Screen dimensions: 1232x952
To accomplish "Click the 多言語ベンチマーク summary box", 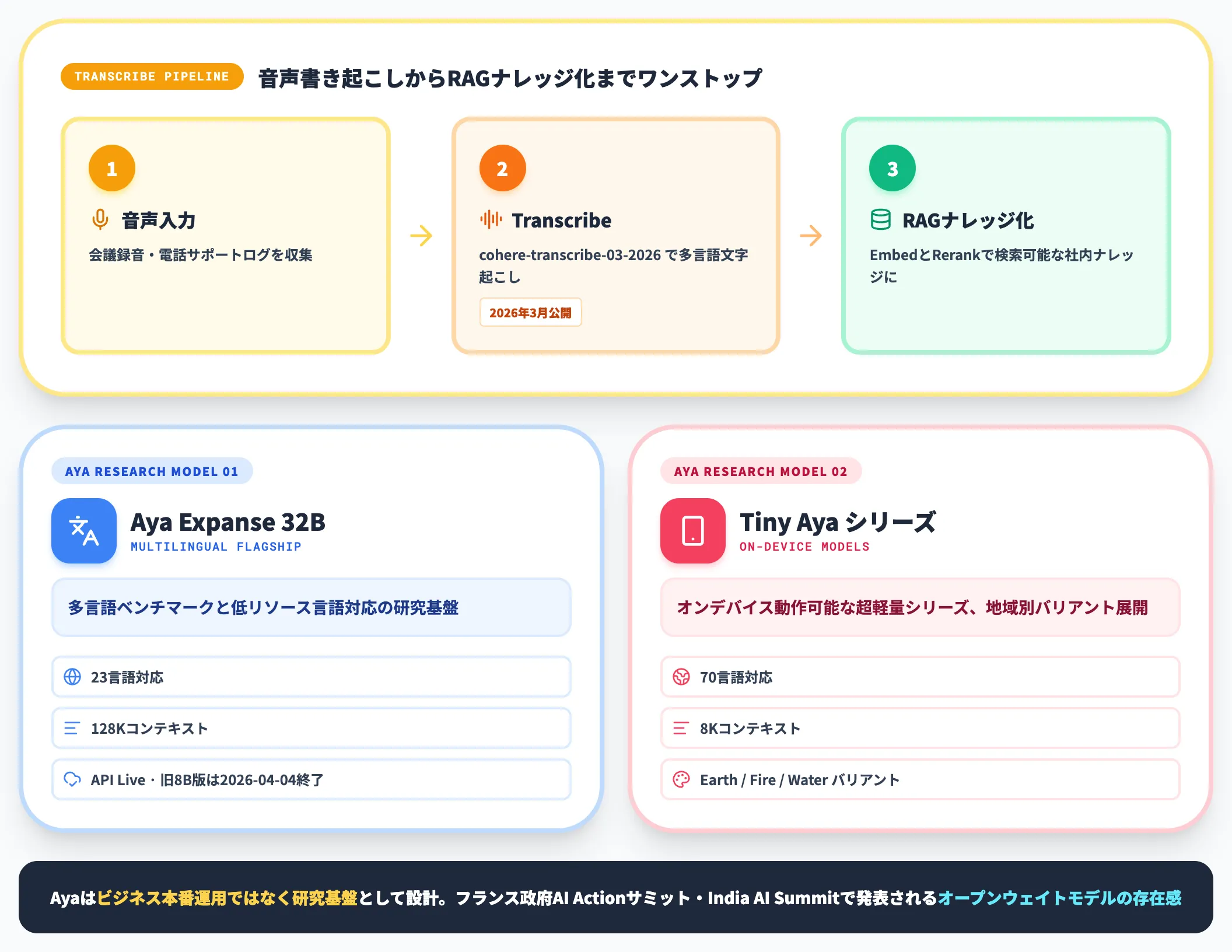I will pyautogui.click(x=311, y=607).
